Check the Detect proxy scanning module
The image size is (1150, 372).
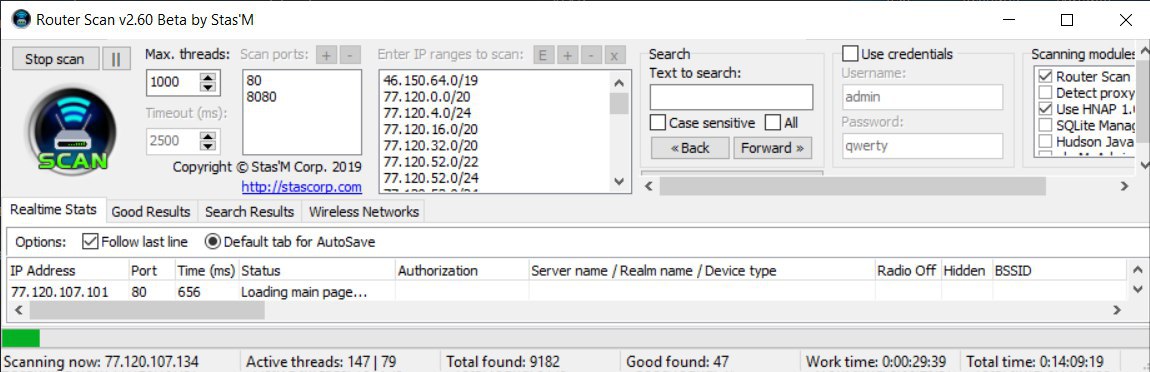1045,92
